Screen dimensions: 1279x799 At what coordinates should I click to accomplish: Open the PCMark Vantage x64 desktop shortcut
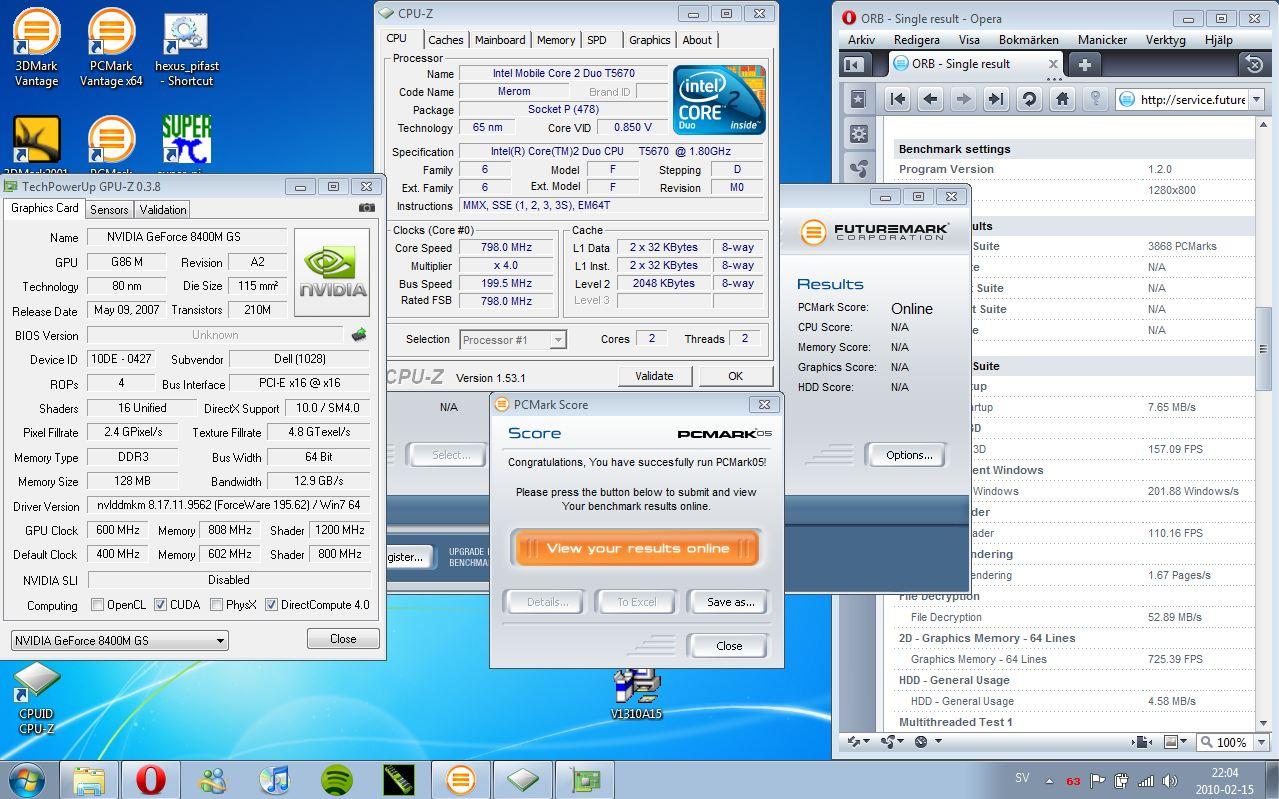111,46
